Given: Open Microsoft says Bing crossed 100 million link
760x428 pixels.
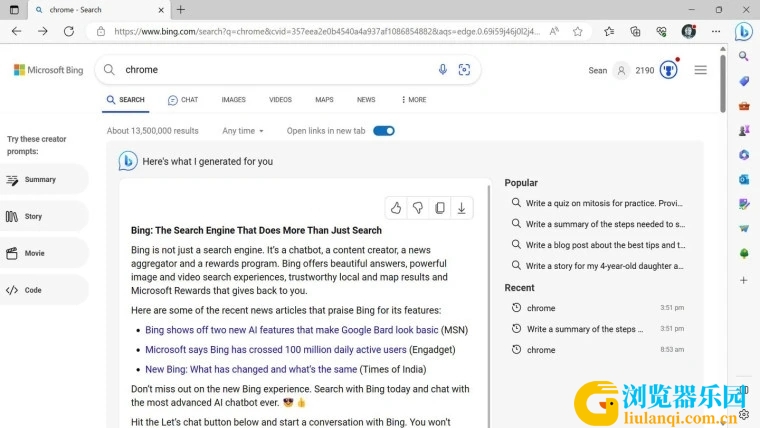Looking at the screenshot, I should tap(276, 349).
